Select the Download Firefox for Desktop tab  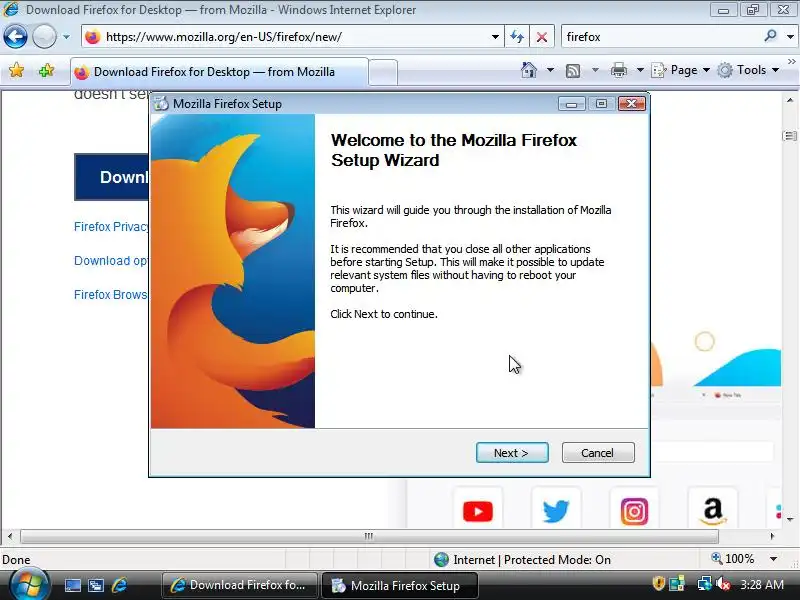coord(219,72)
